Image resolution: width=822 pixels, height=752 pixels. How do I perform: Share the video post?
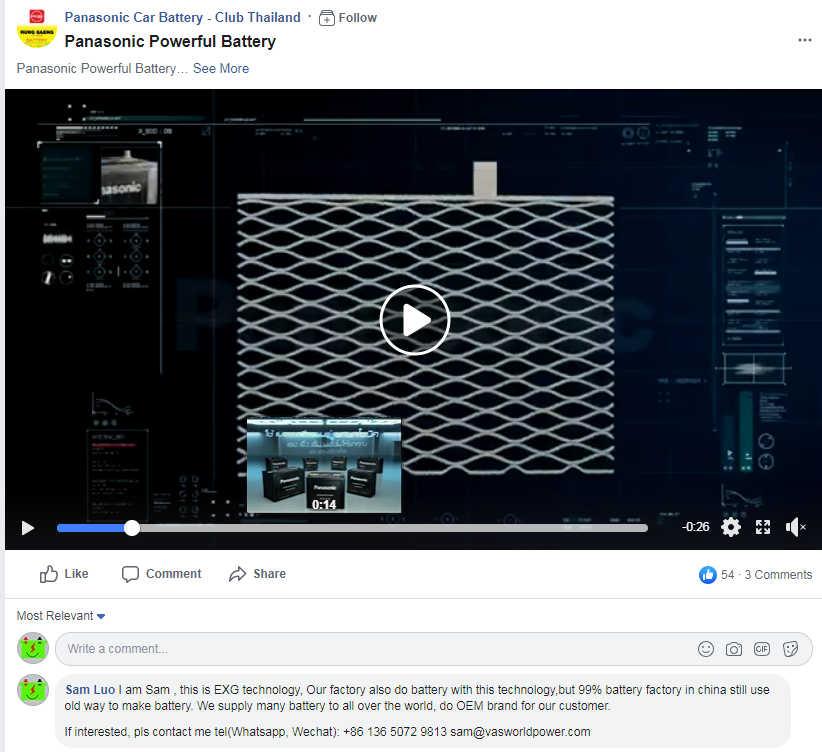(x=257, y=574)
